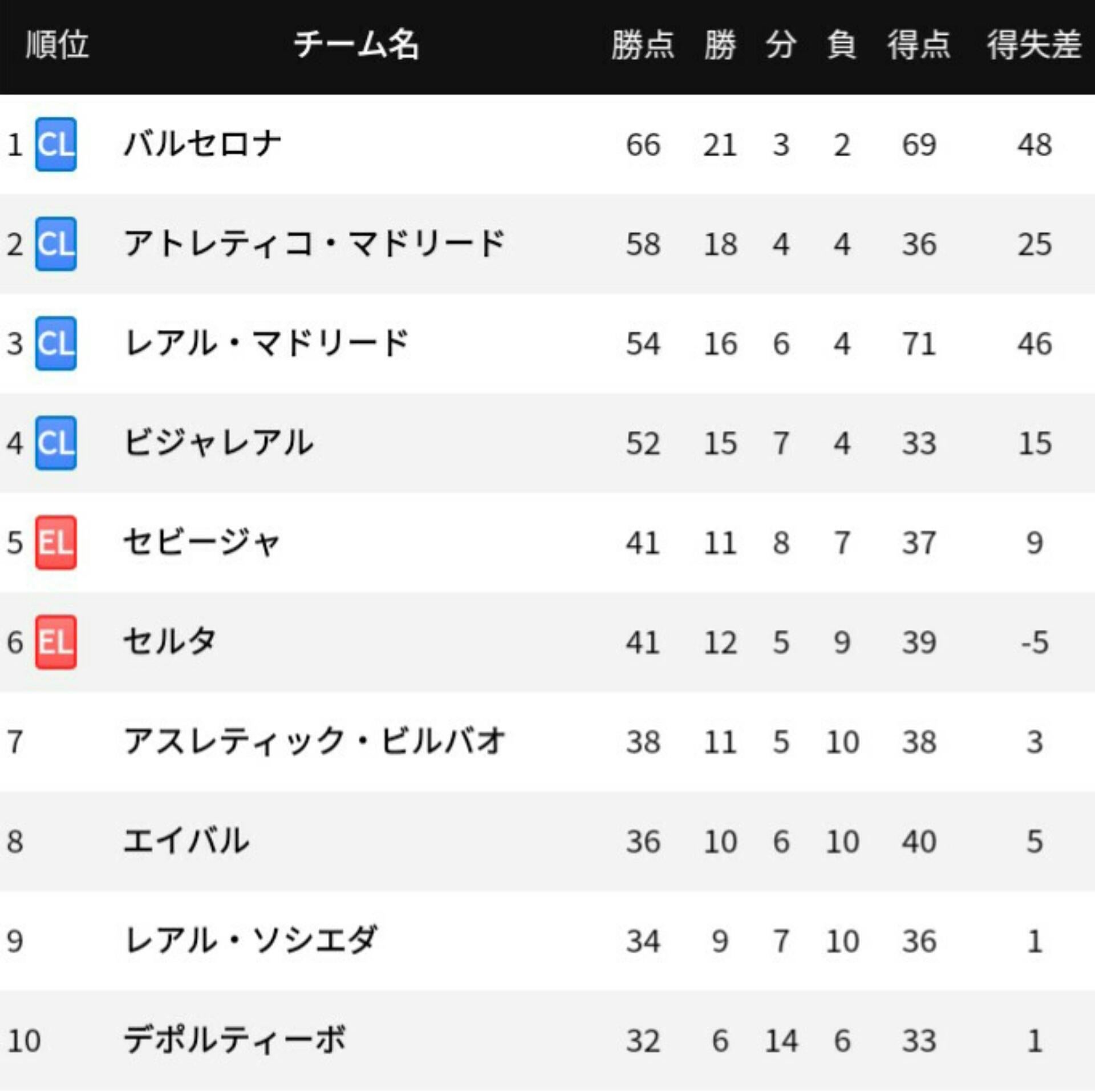Click the CL badge beside アトレティコ・マドリード

tap(56, 244)
